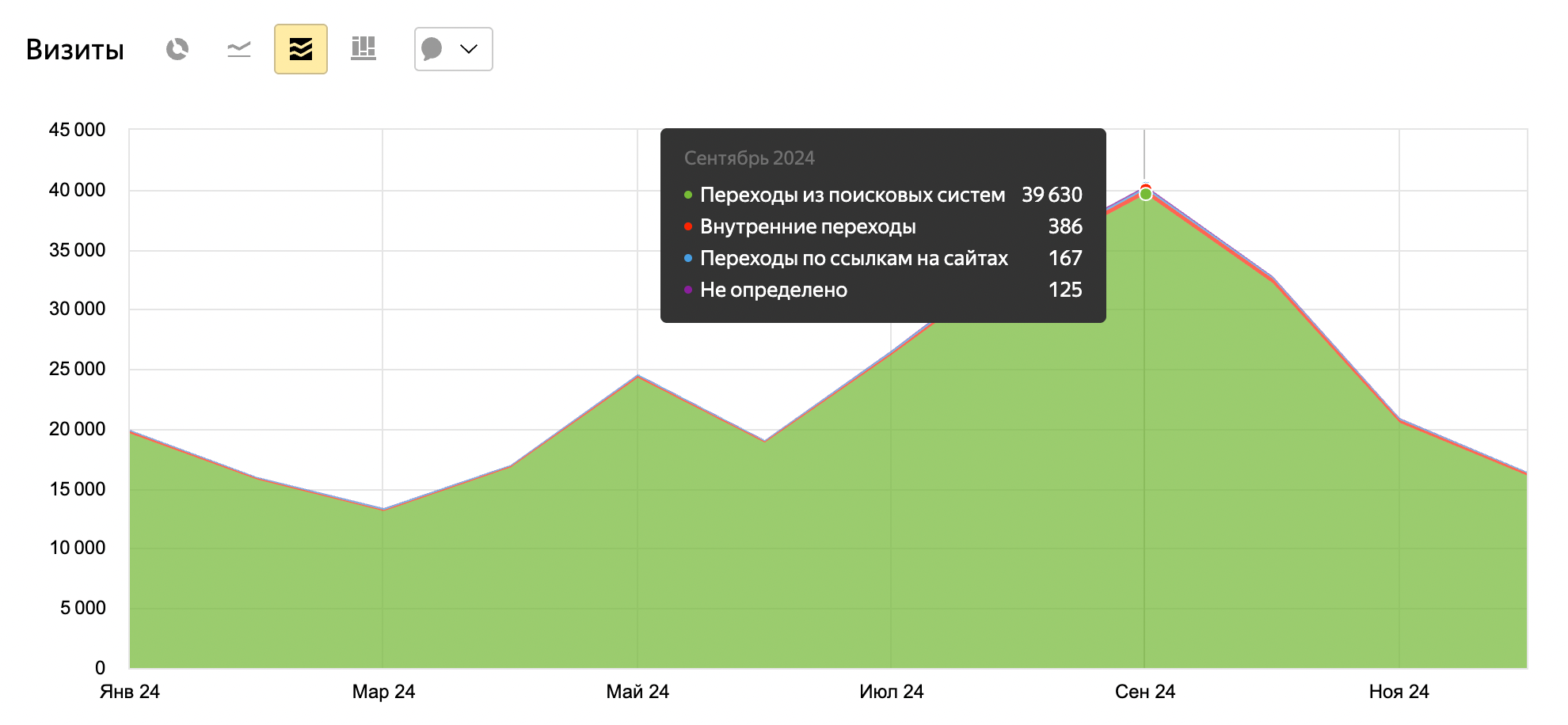Click the green data point at September peak
Image resolution: width=1568 pixels, height=725 pixels.
pos(1145,195)
